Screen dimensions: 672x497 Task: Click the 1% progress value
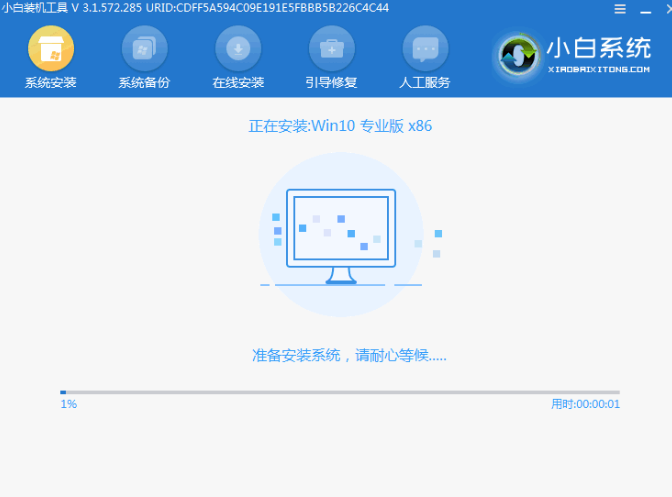pyautogui.click(x=69, y=404)
